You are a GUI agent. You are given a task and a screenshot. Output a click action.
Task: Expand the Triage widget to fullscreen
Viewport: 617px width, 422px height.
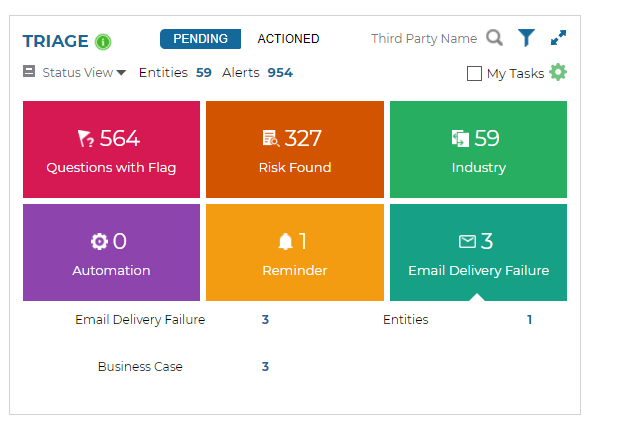click(x=558, y=38)
